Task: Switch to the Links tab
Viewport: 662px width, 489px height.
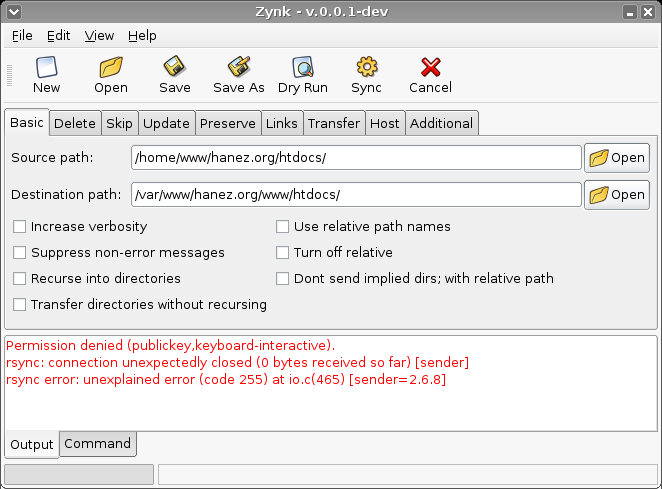Action: click(x=282, y=123)
